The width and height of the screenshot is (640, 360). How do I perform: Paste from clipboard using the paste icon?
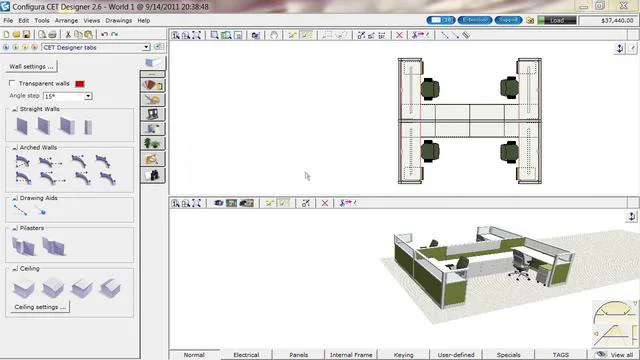(88, 35)
